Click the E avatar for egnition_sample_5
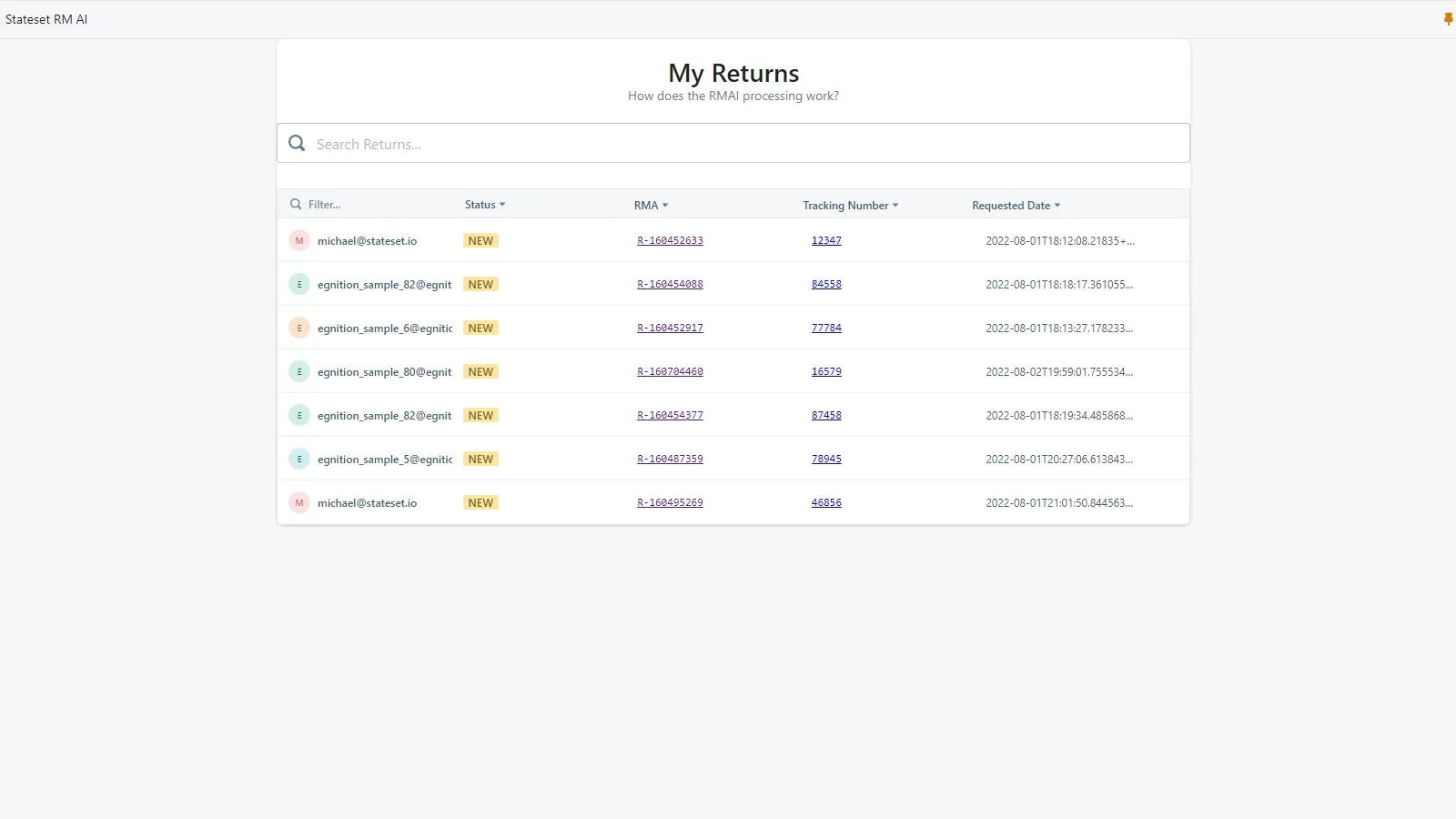 point(299,459)
